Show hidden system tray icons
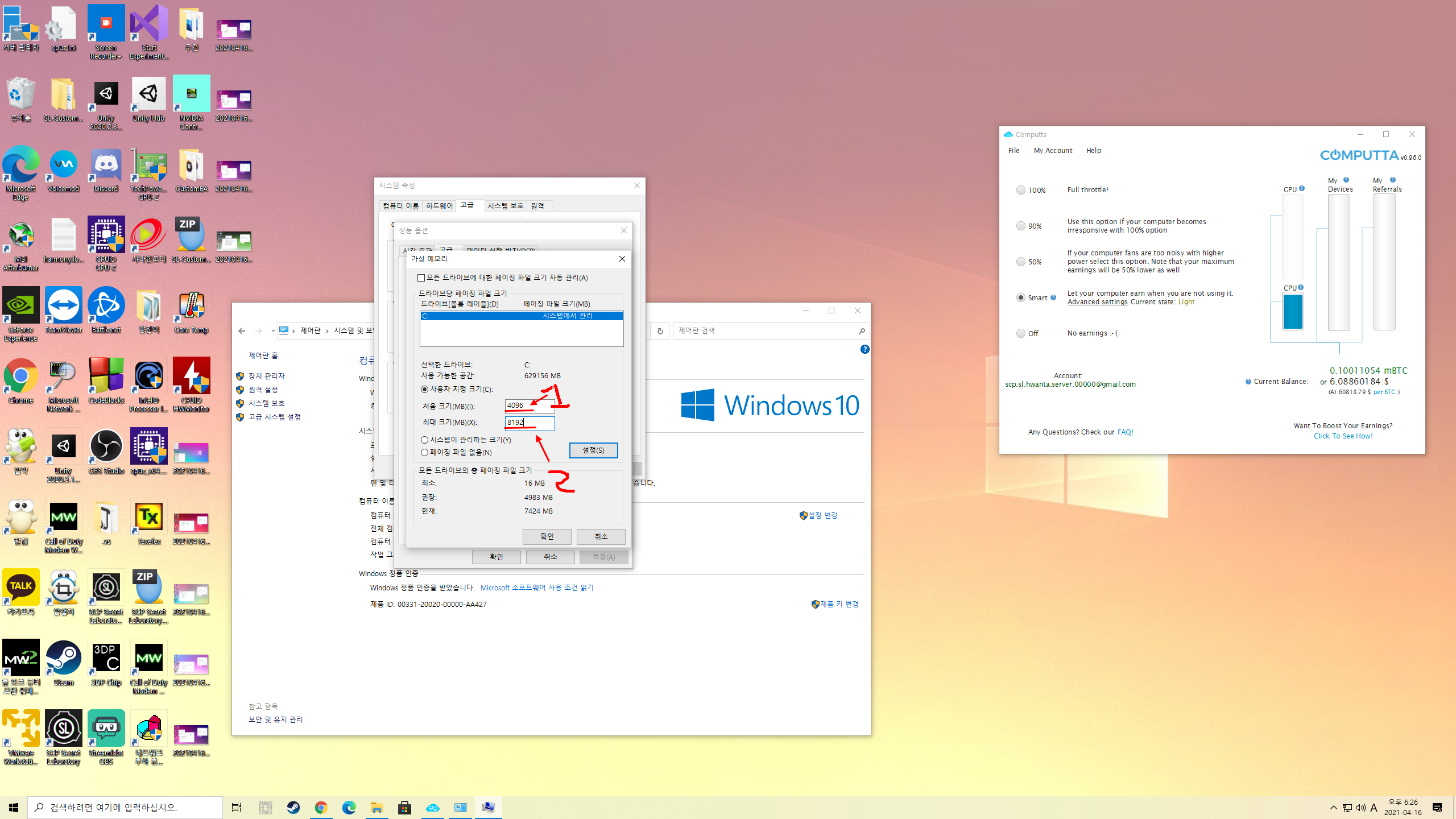 point(1333,808)
